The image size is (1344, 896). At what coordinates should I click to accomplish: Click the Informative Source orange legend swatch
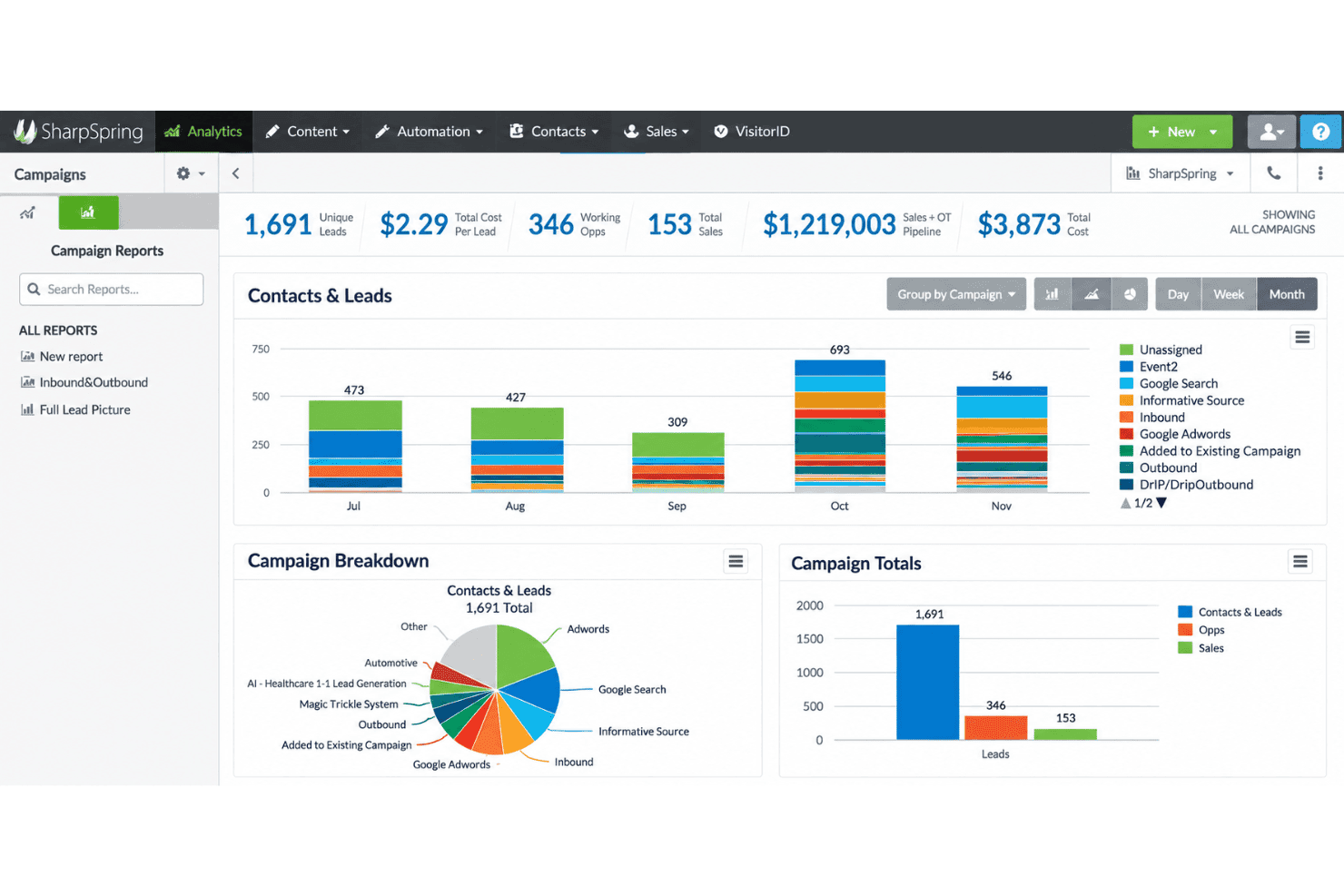click(x=1126, y=400)
